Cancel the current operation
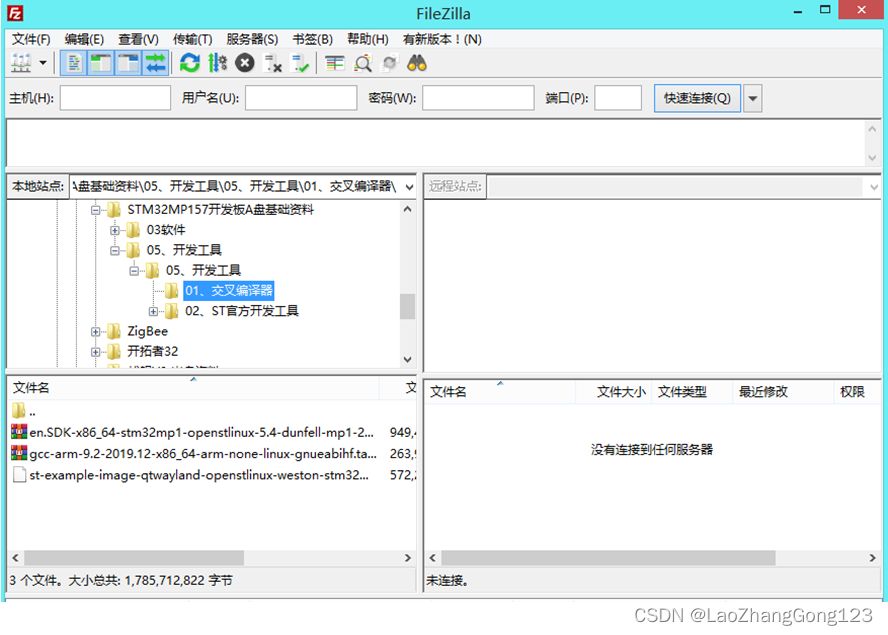Viewport: 888px width, 635px height. pos(245,63)
